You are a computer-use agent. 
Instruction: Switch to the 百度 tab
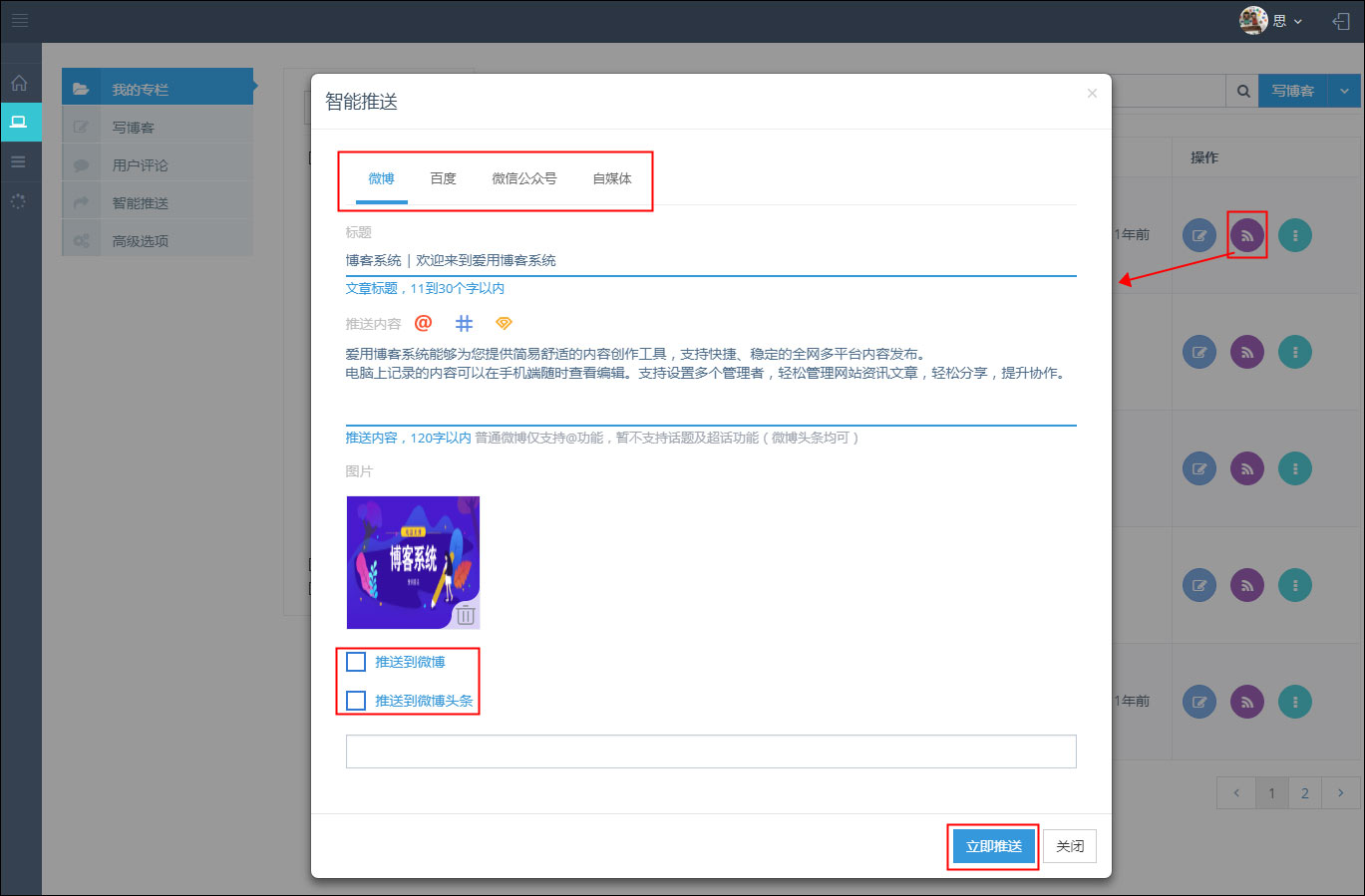[x=443, y=178]
